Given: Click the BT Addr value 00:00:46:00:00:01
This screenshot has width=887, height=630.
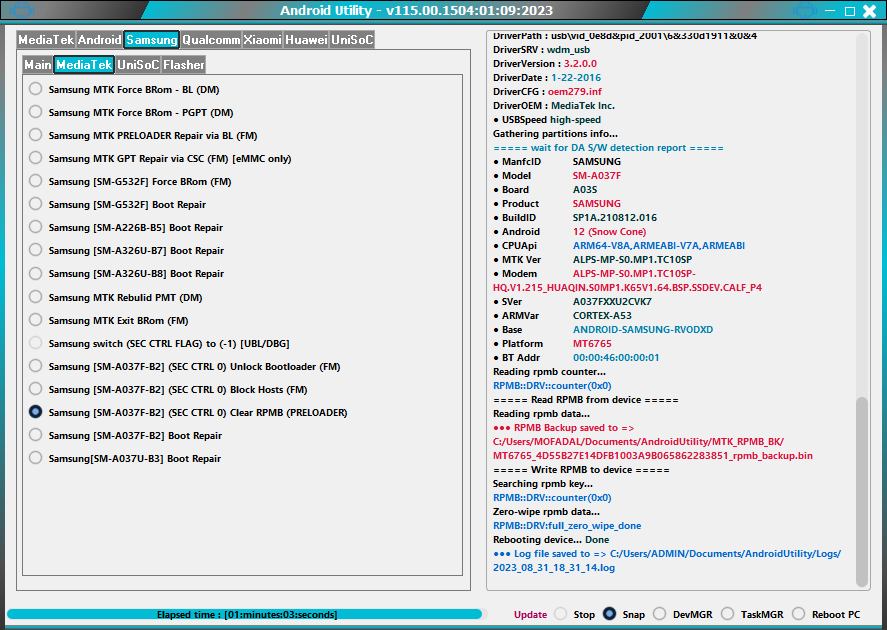Looking at the screenshot, I should tap(616, 357).
